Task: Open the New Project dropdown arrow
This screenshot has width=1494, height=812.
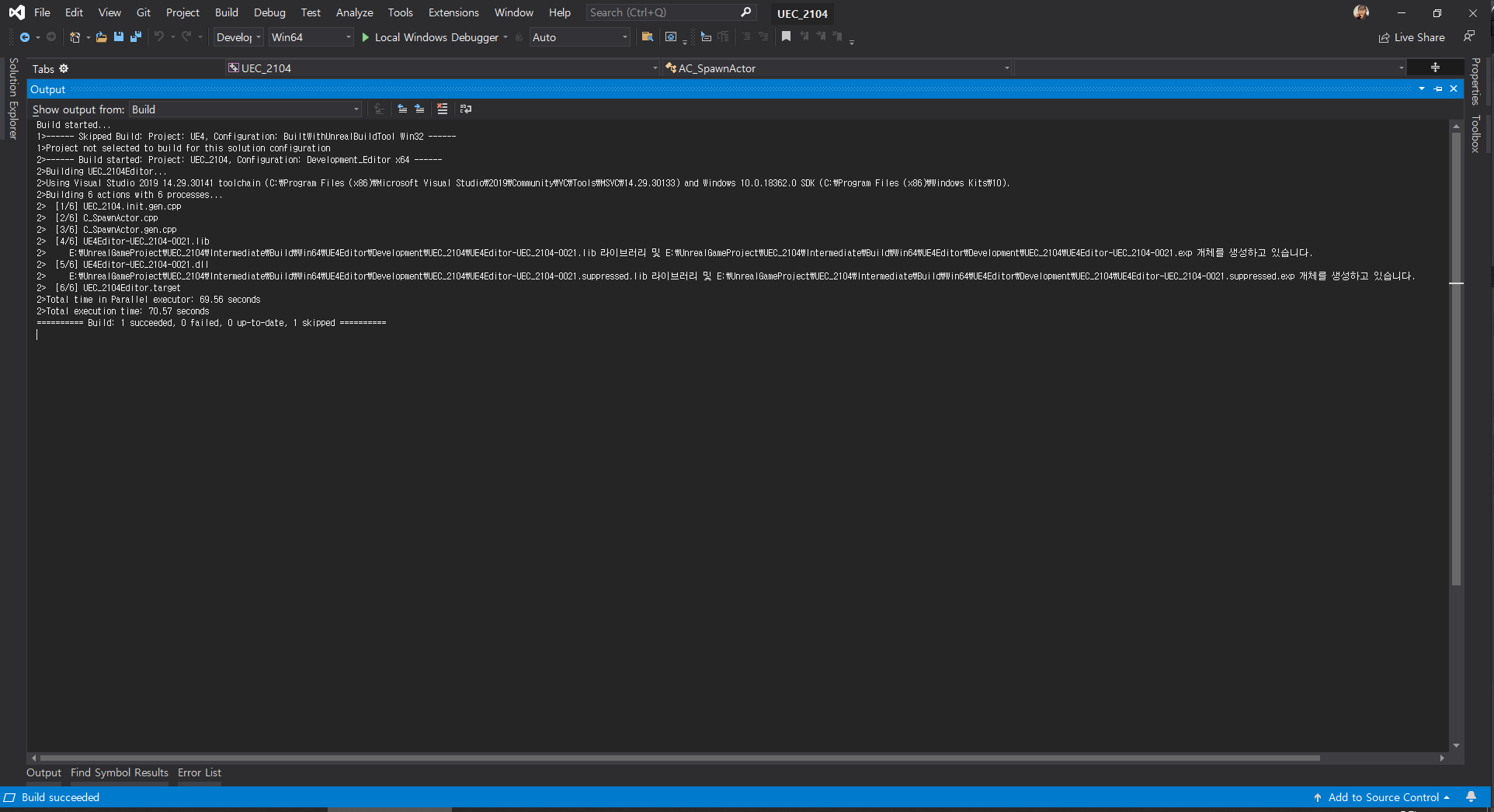Action: [x=88, y=37]
